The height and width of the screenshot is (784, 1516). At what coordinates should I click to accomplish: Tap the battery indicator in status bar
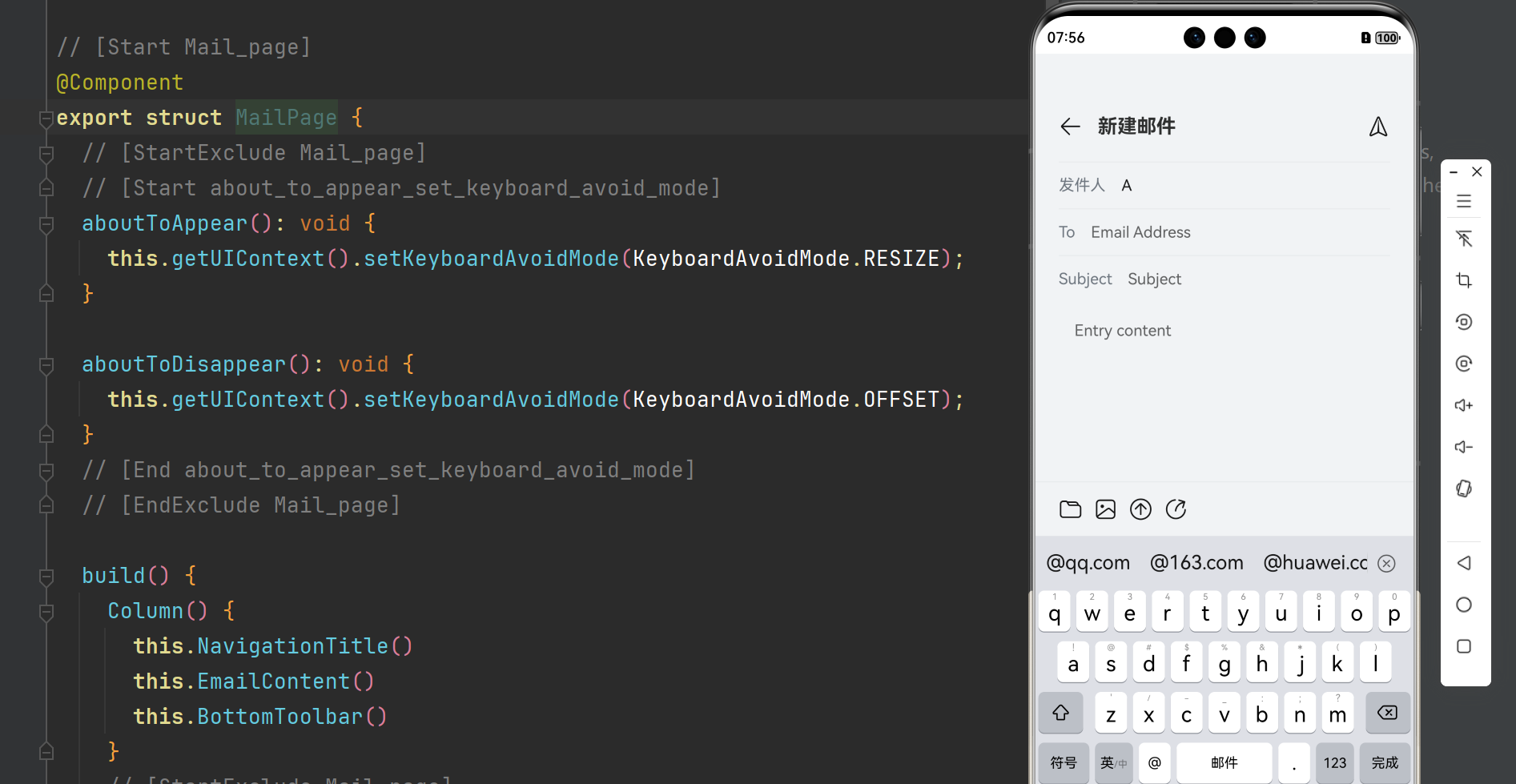coord(1388,38)
